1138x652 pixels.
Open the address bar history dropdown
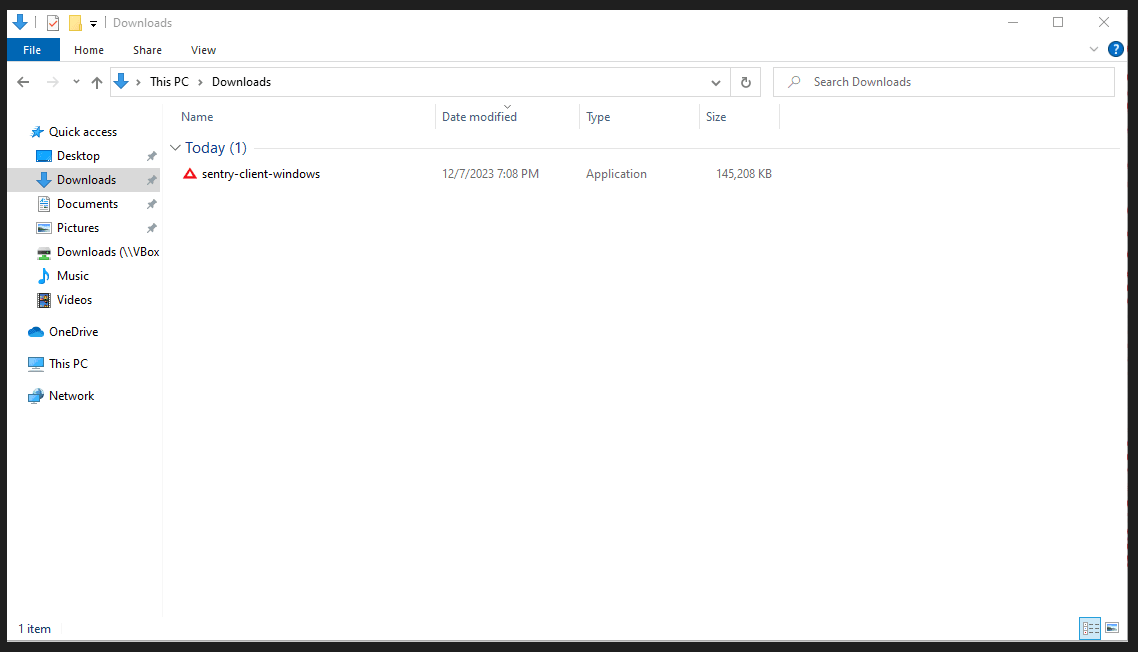pos(716,82)
